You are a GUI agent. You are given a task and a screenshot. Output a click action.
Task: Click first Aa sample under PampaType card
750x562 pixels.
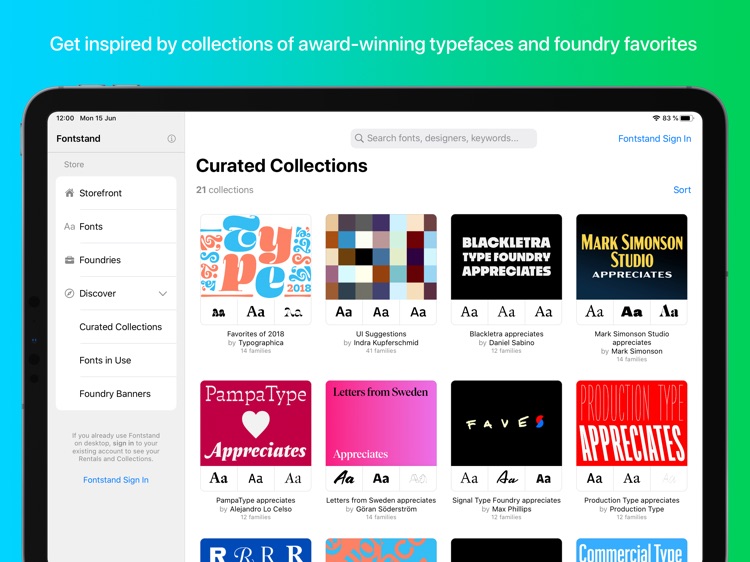point(219,478)
